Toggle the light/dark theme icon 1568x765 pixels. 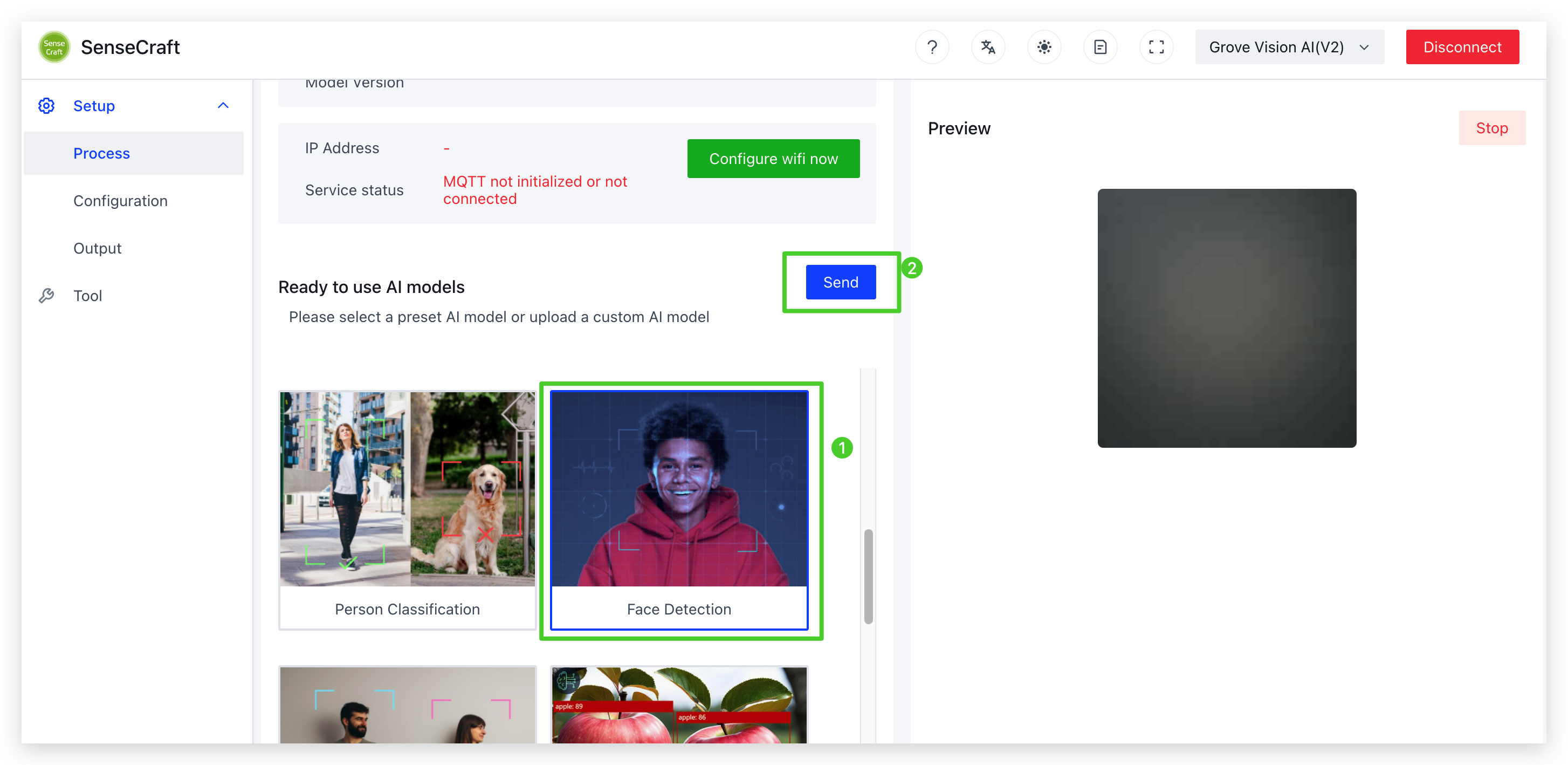click(1044, 47)
